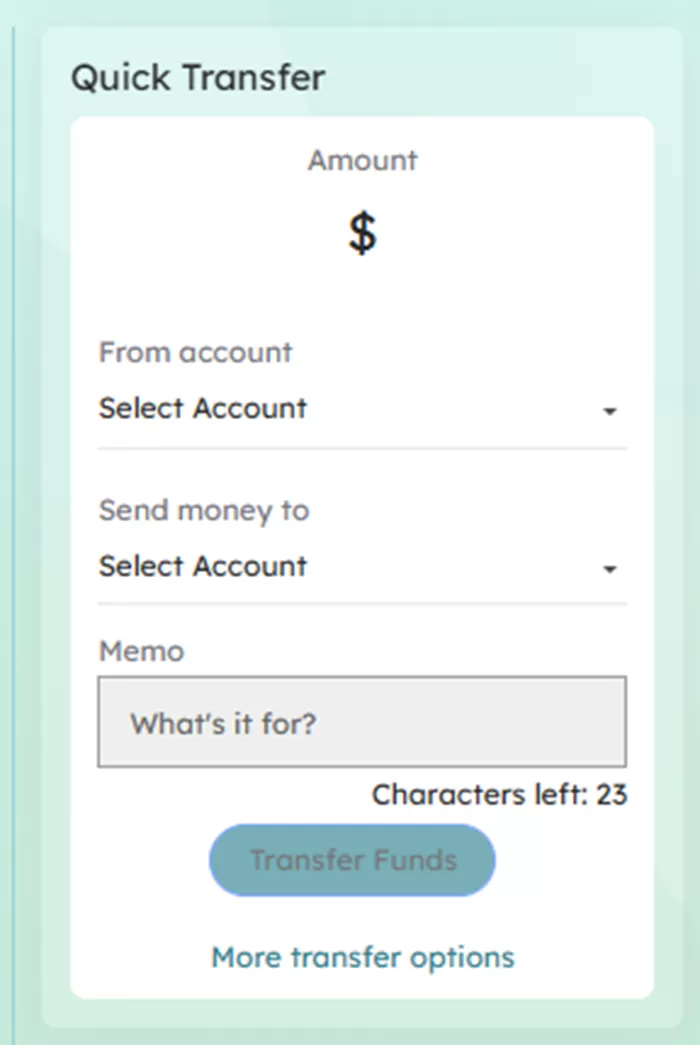Click the Characters left counter text
This screenshot has width=700, height=1045.
point(499,794)
